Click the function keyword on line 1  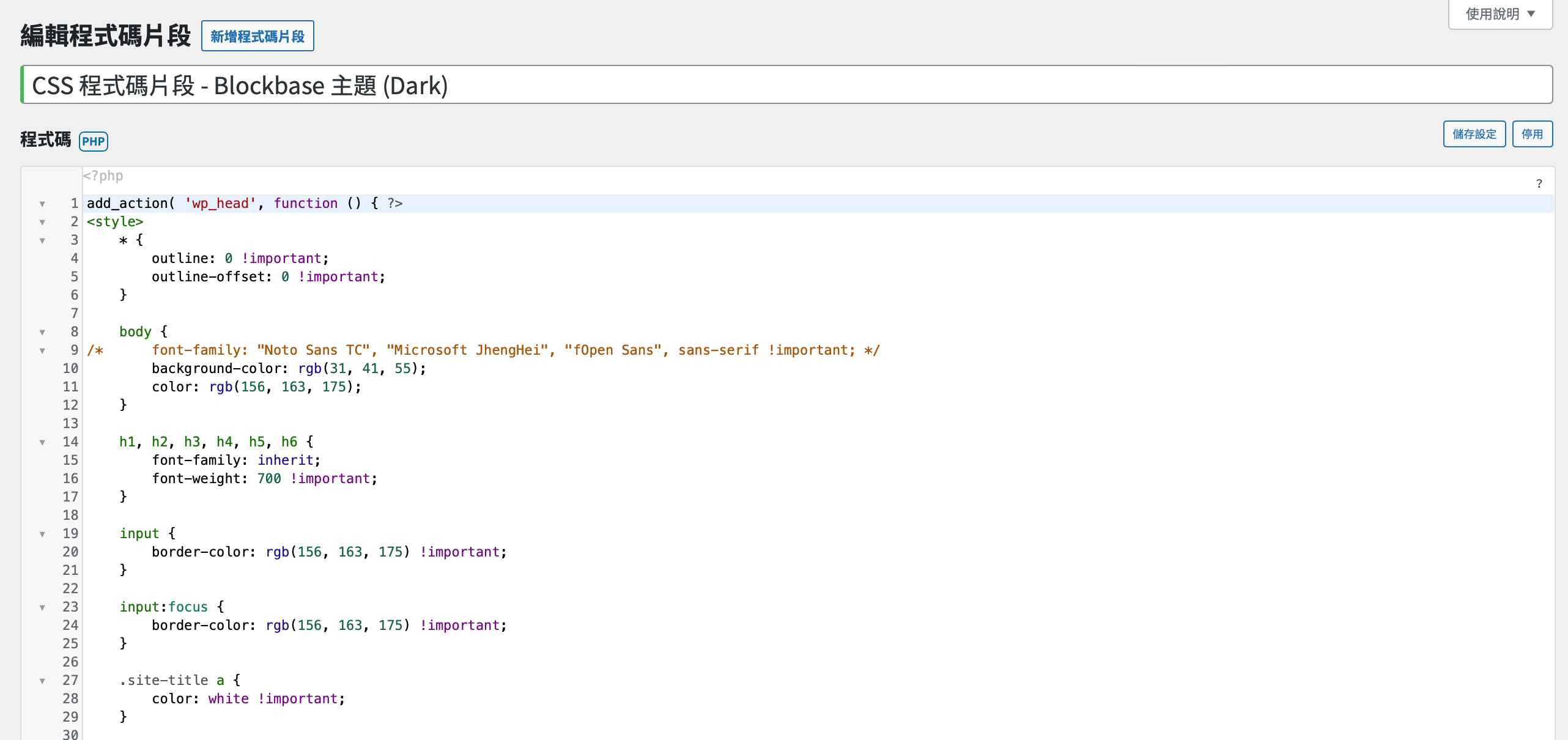click(305, 204)
